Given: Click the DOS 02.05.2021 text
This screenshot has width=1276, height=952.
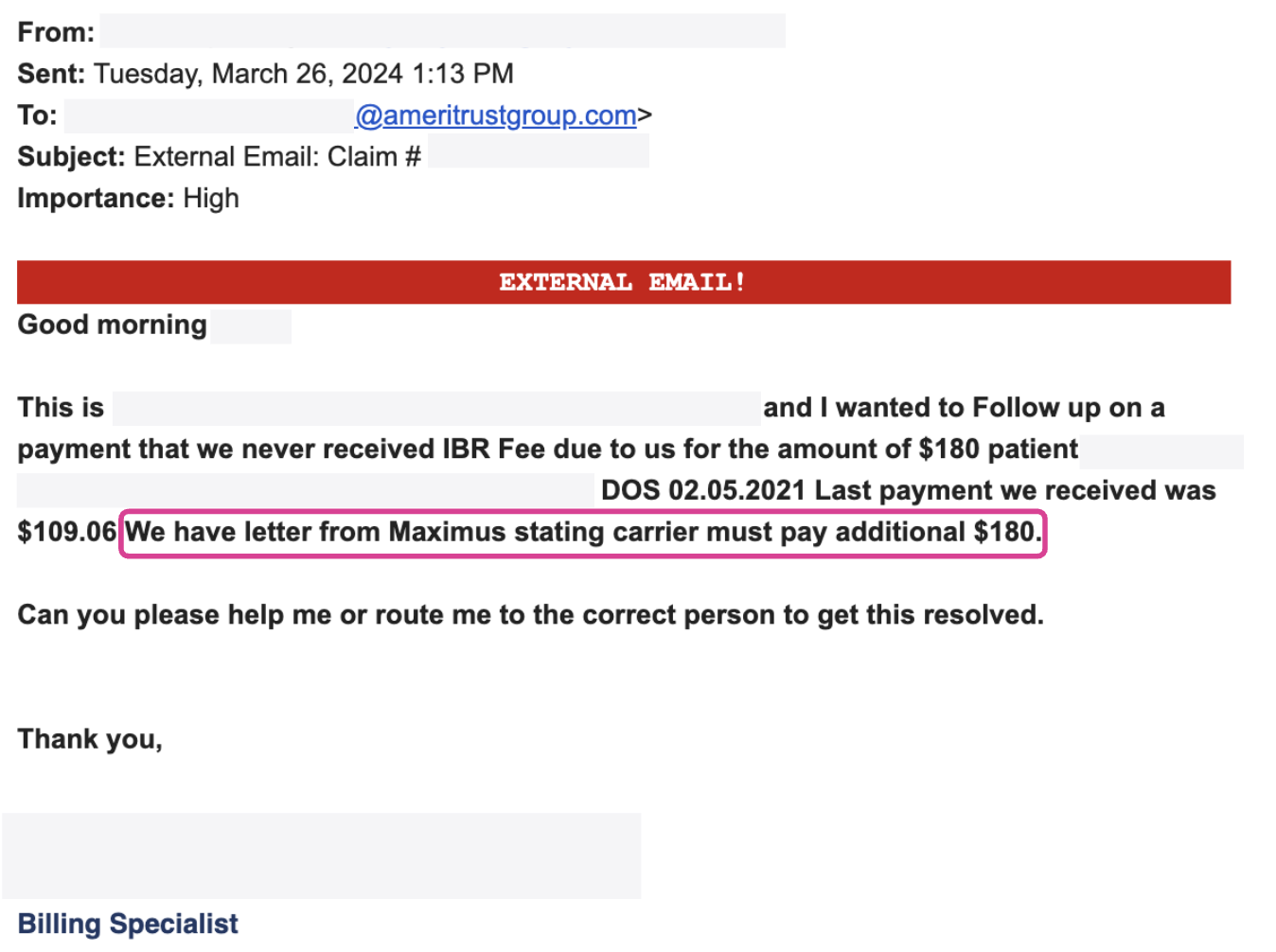Looking at the screenshot, I should 703,490.
